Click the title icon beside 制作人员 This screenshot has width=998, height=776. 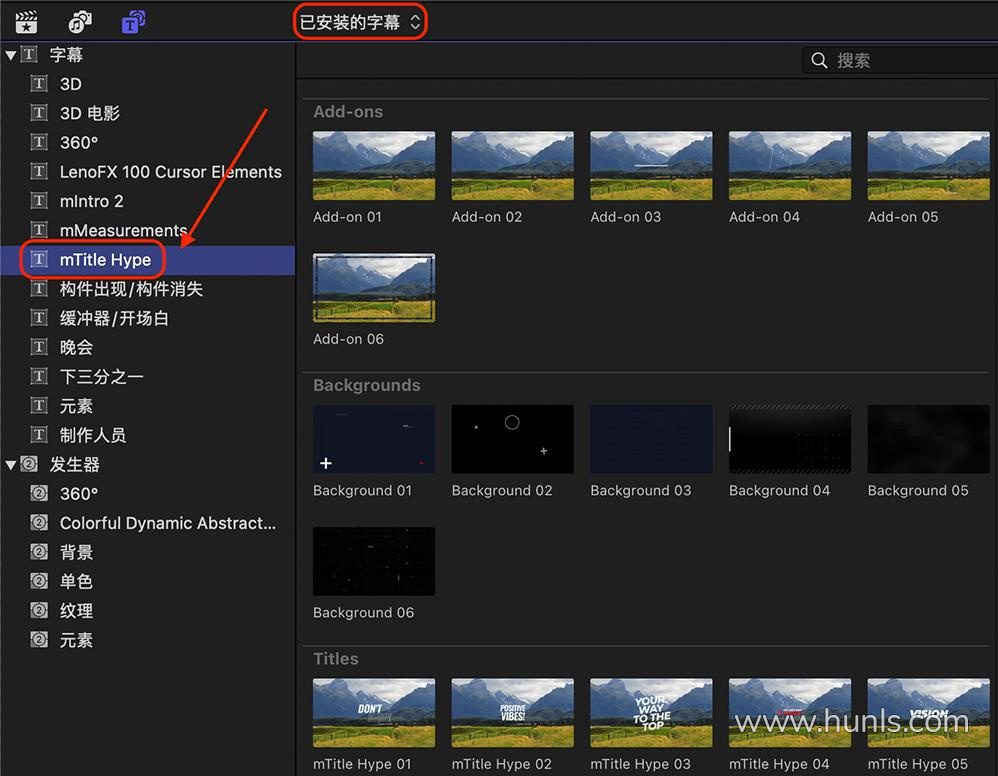[x=39, y=435]
